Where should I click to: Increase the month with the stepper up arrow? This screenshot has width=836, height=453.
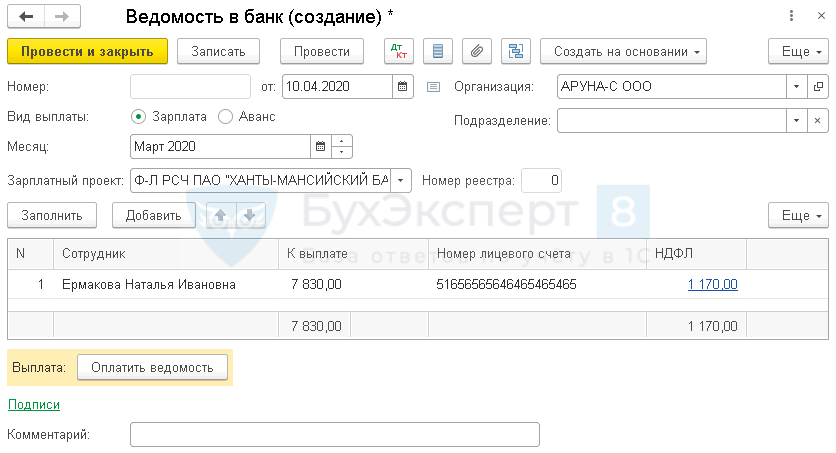pos(342,141)
